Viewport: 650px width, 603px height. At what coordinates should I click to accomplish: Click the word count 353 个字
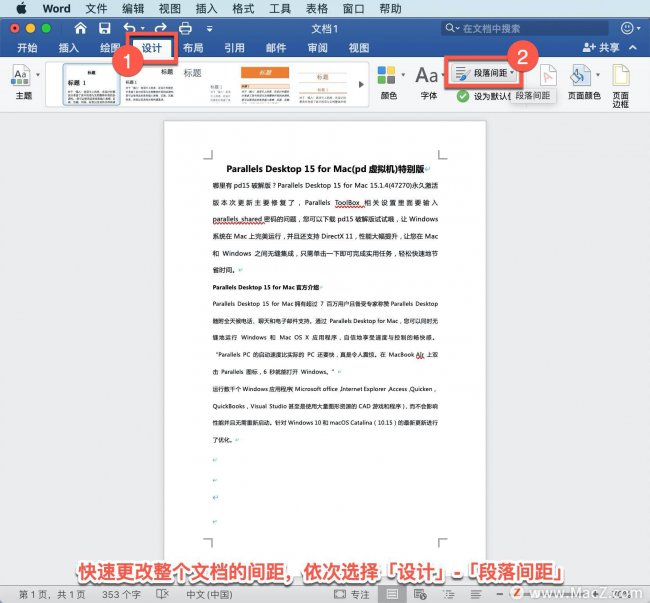pos(121,594)
